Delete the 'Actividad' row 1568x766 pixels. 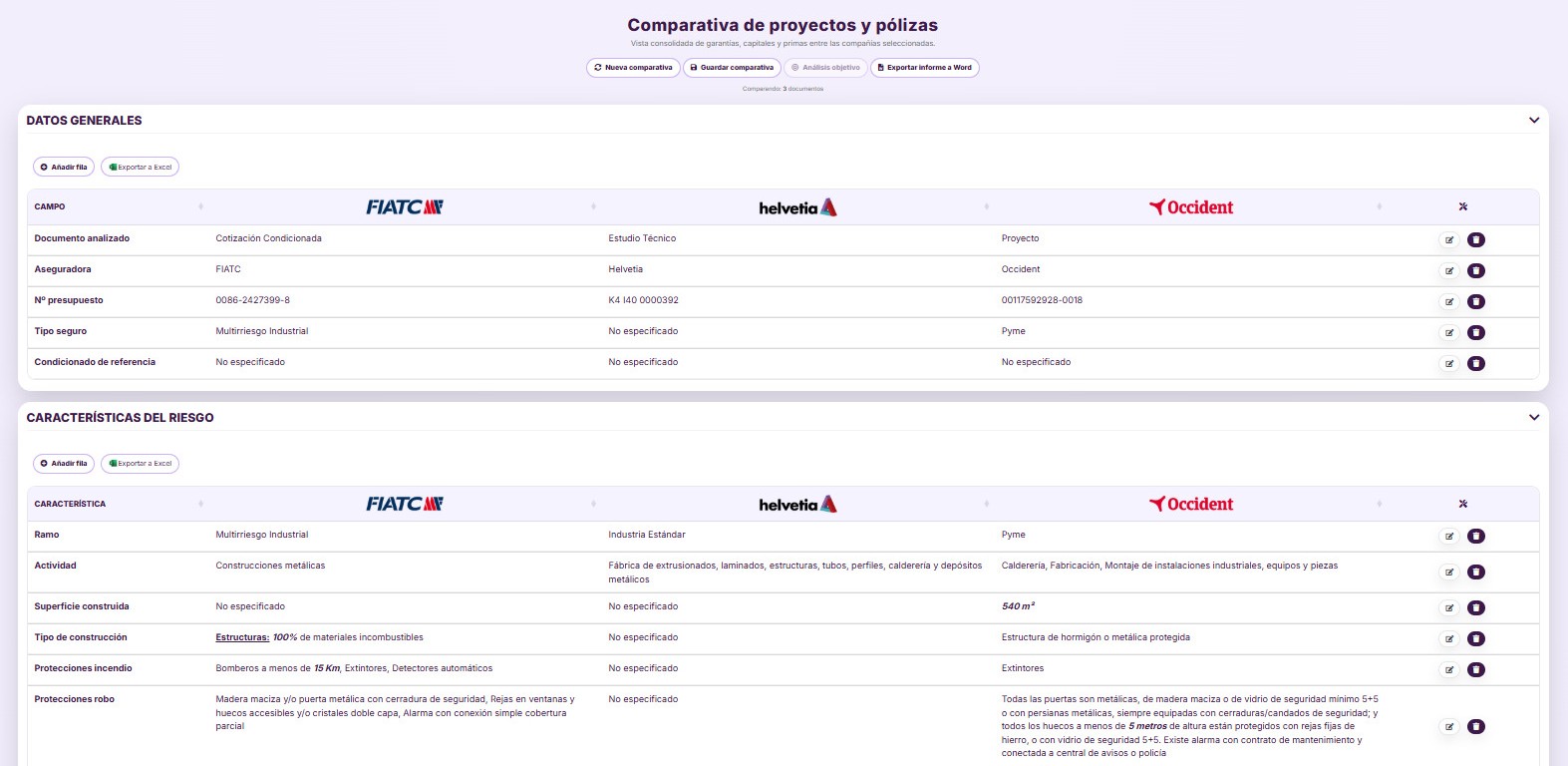pos(1476,573)
